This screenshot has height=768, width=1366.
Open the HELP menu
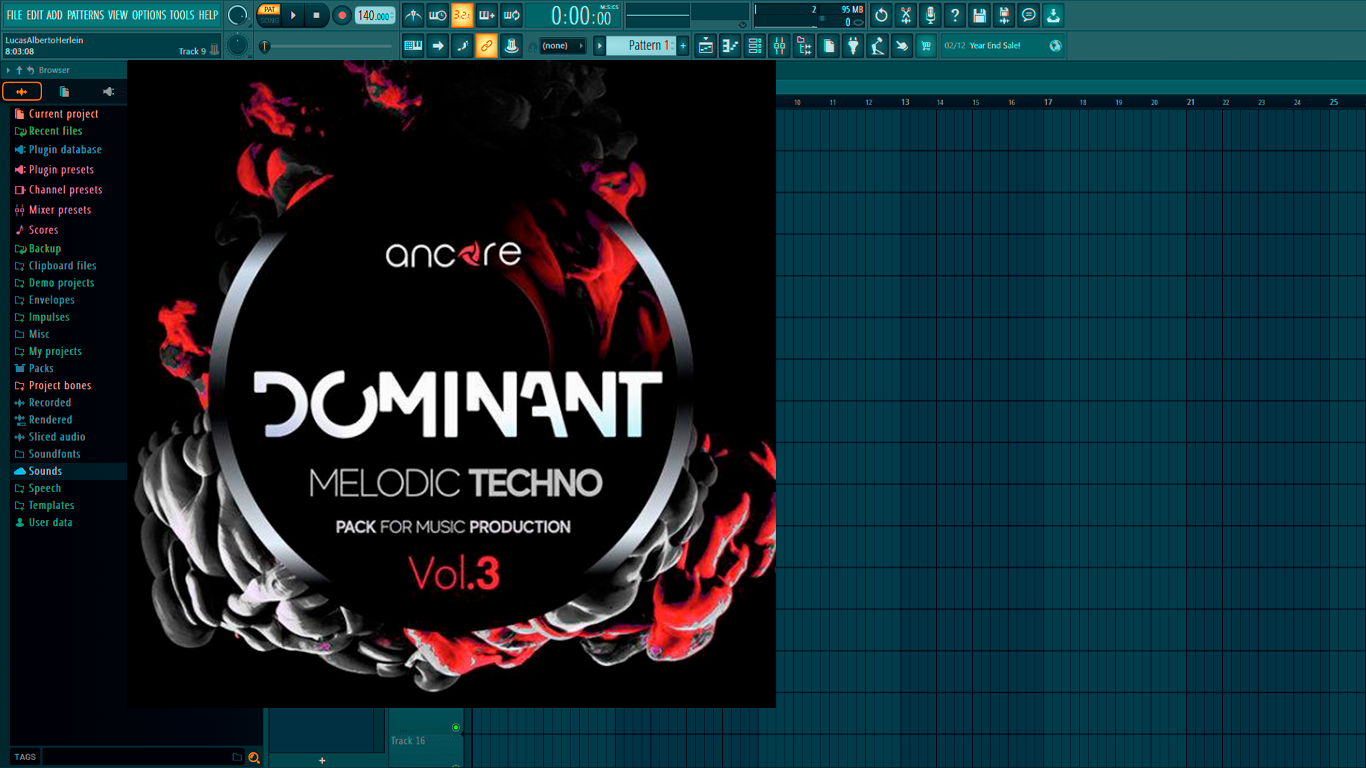(208, 15)
